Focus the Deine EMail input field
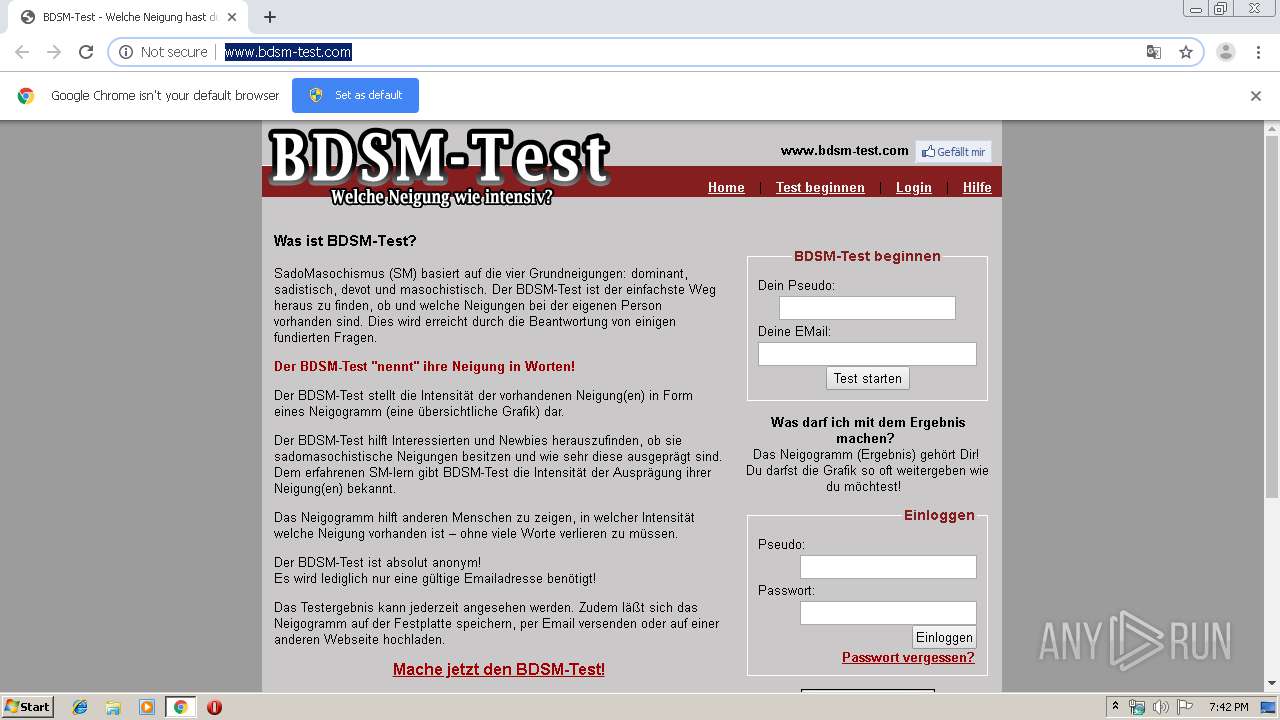1280x720 pixels. (x=867, y=354)
